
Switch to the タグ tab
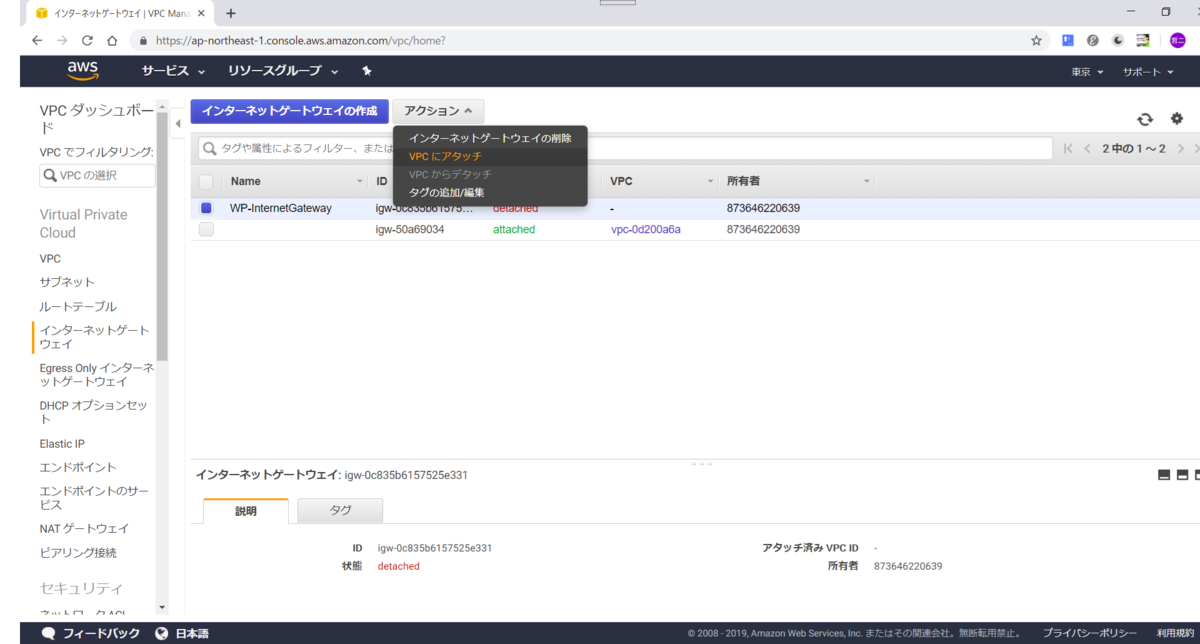[x=339, y=509]
